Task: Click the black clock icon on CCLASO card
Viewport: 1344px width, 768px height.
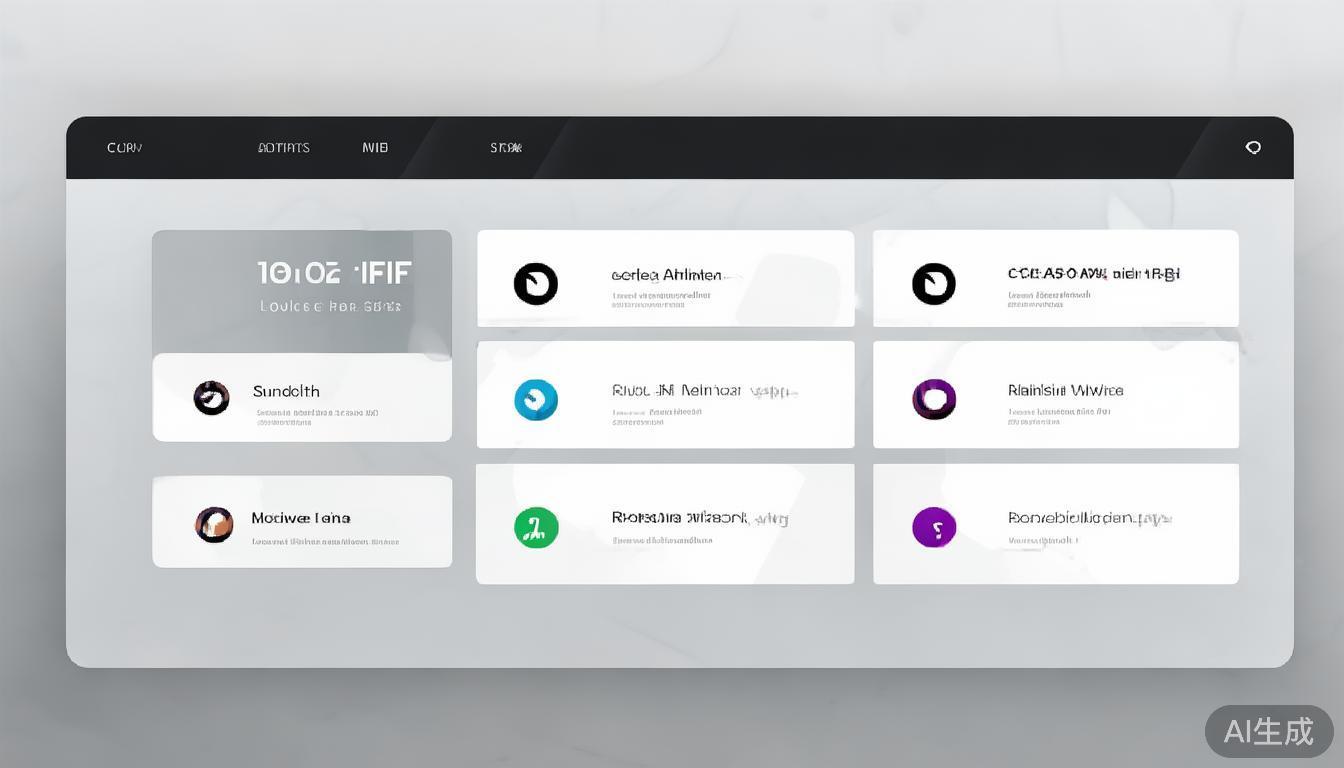Action: [x=934, y=283]
